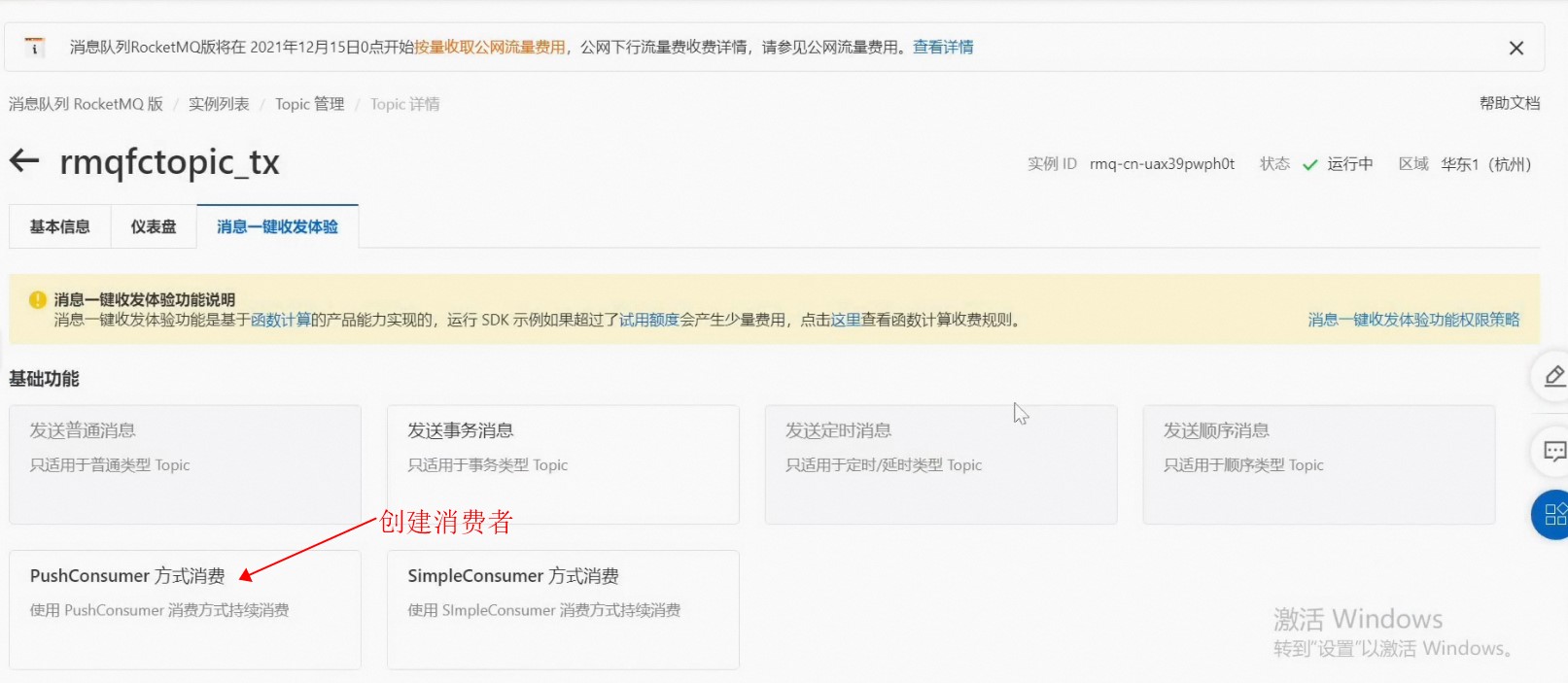Dismiss the public traffic fee notice banner

point(1516,48)
